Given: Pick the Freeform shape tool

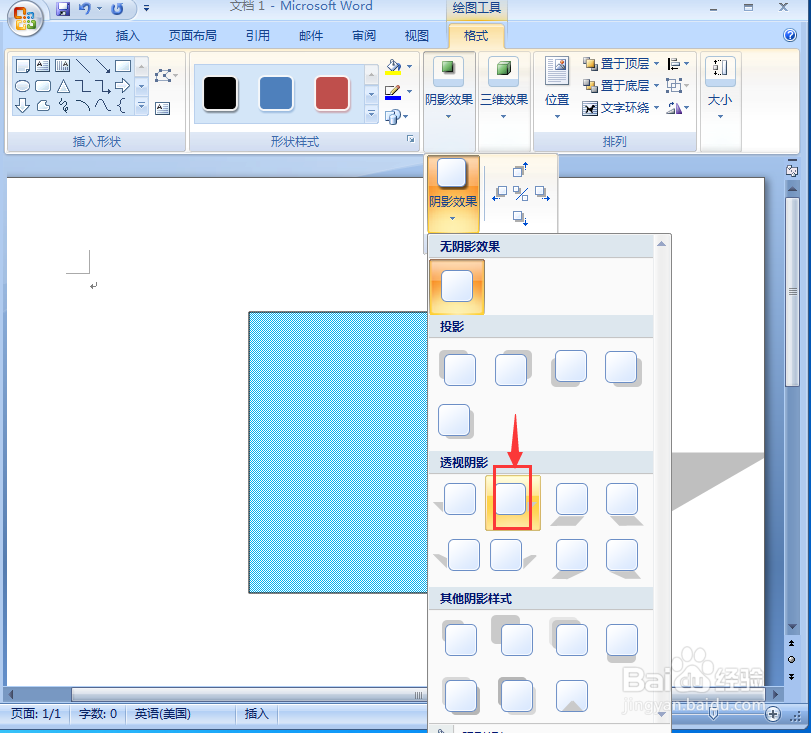Looking at the screenshot, I should tap(42, 106).
